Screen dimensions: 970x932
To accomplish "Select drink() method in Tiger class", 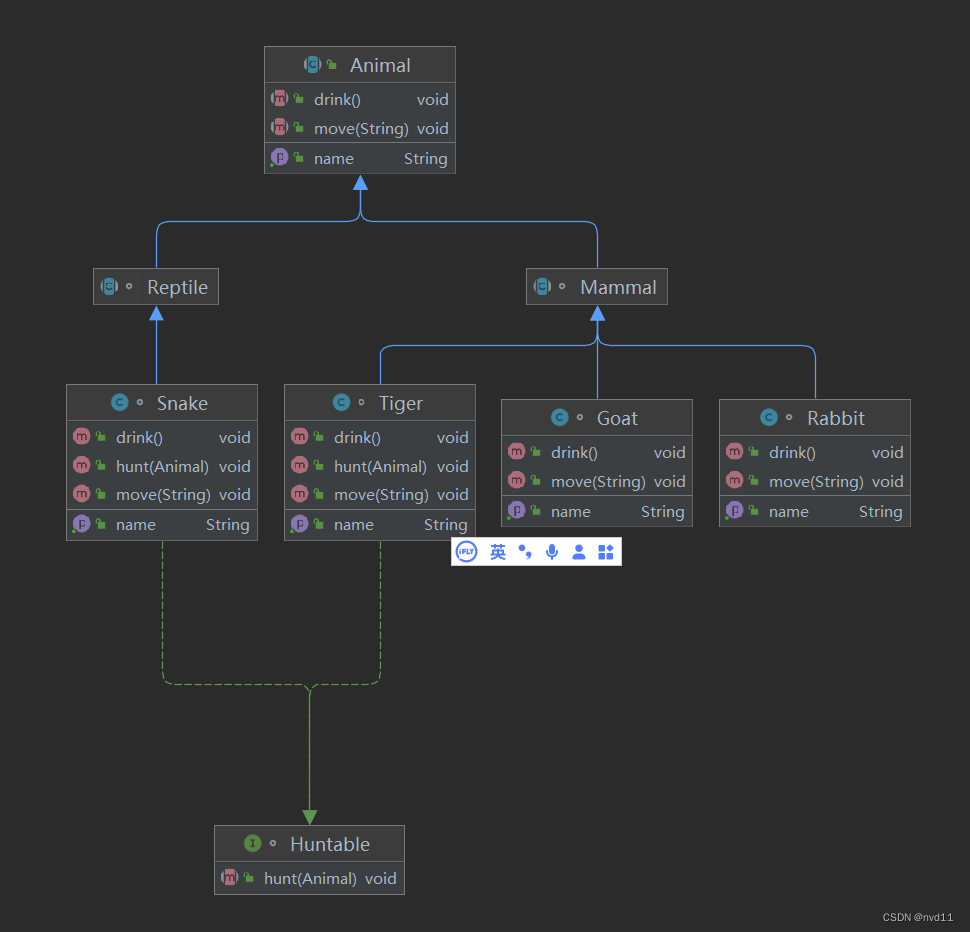I will (380, 437).
